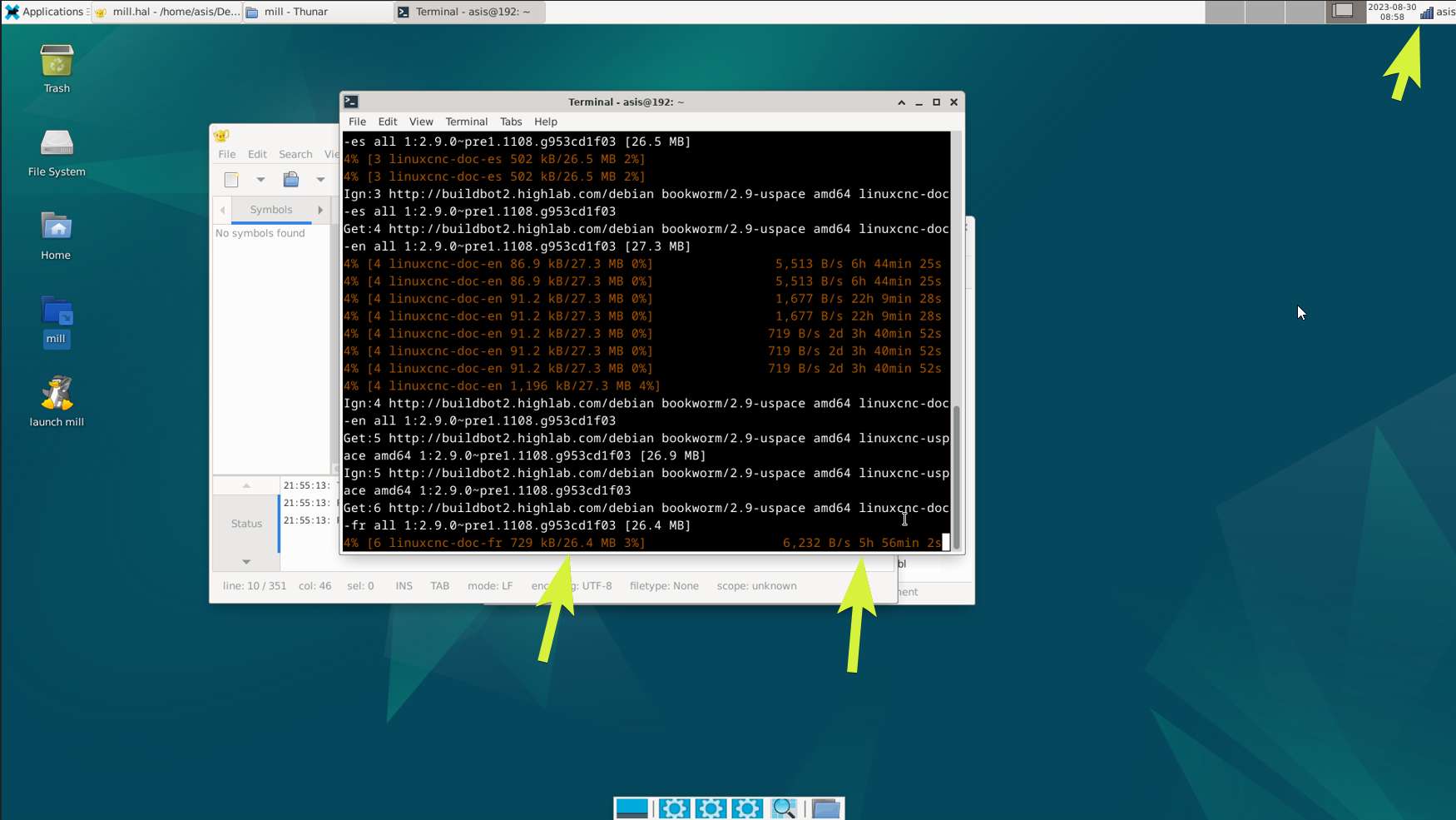
Task: Select the mill folder link on desktop
Action: [57, 321]
